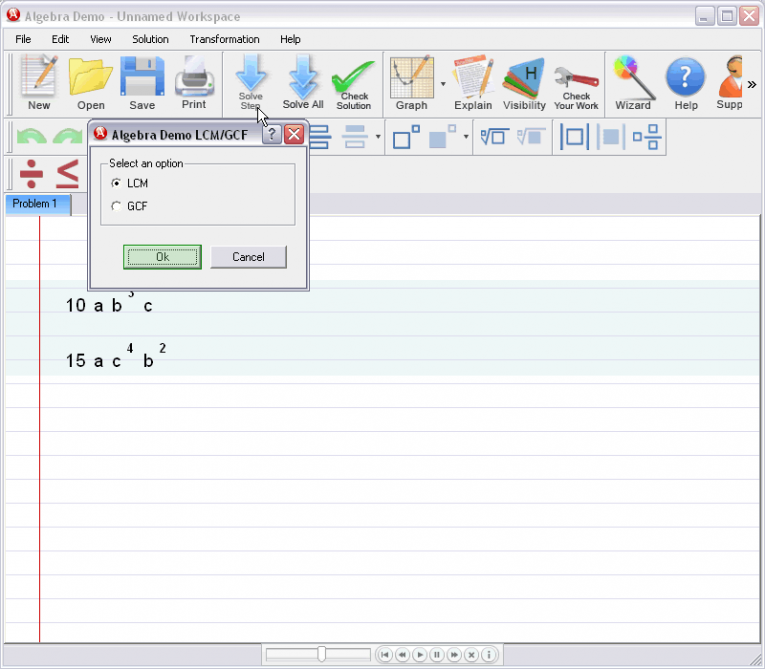Viewport: 765px width, 669px height.
Task: Pause the playback
Action: tap(437, 654)
